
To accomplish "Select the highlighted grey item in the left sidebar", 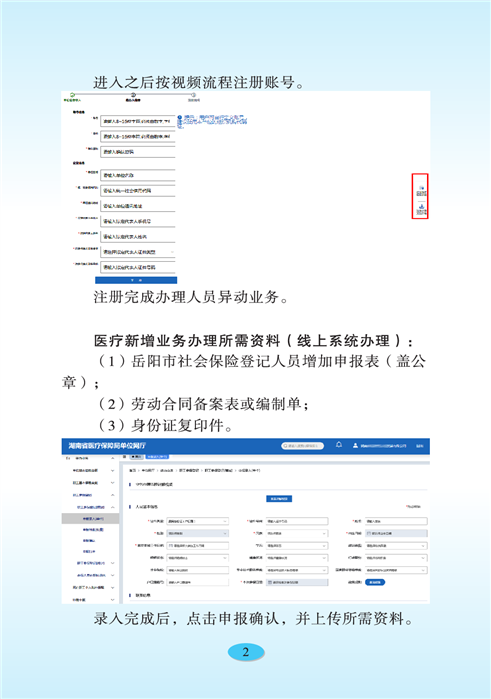I will coord(91,518).
